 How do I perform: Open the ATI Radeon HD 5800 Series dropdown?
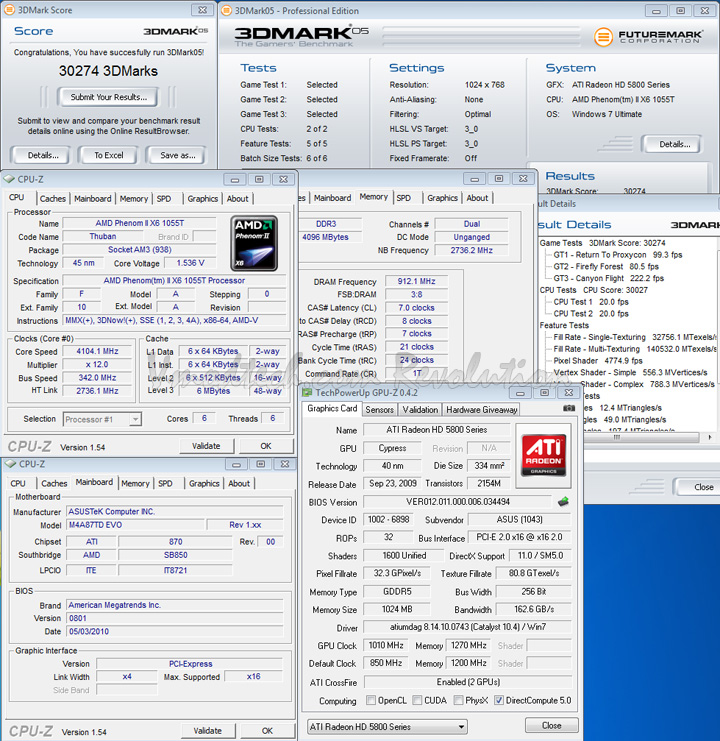pos(387,727)
